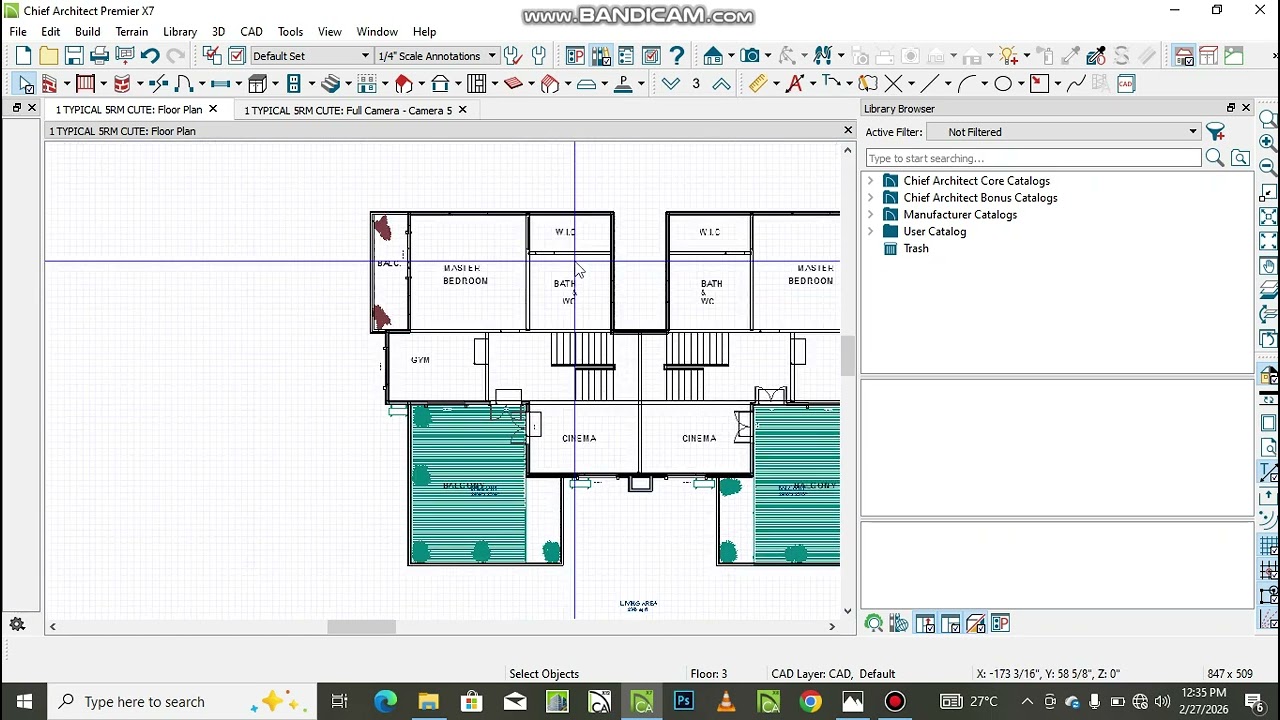The image size is (1280, 720).
Task: Click the Camera view tool icon
Action: coord(750,56)
